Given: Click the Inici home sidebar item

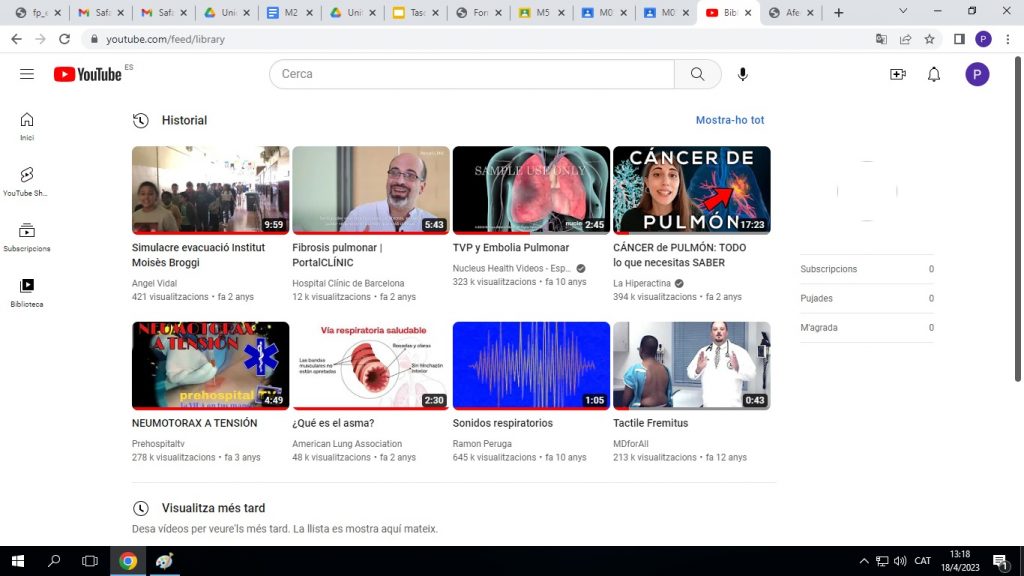Looking at the screenshot, I should [x=27, y=126].
